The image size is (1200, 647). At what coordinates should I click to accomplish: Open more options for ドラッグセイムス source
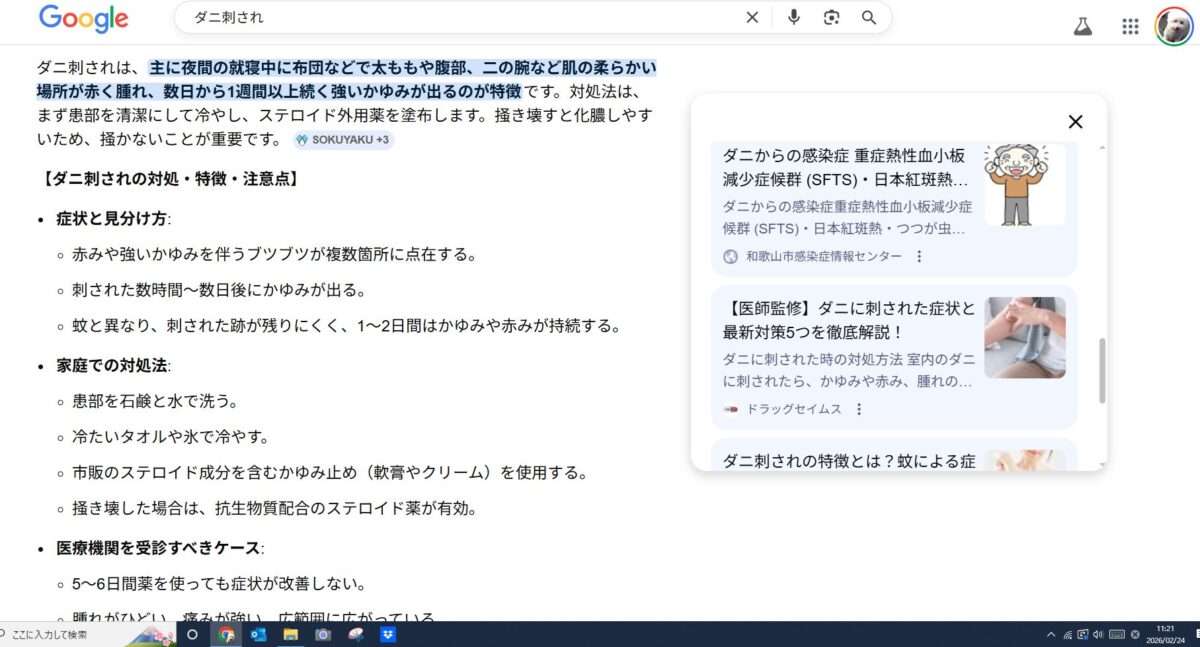pos(858,409)
